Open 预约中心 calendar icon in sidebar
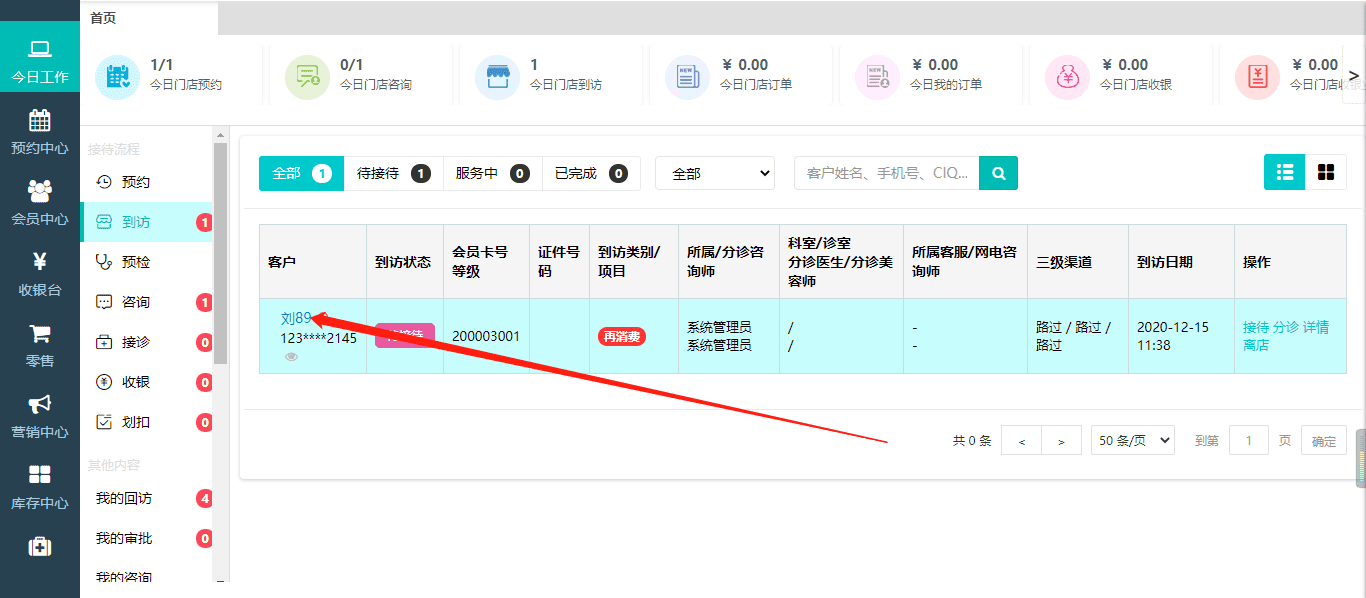Image resolution: width=1366 pixels, height=598 pixels. (40, 122)
